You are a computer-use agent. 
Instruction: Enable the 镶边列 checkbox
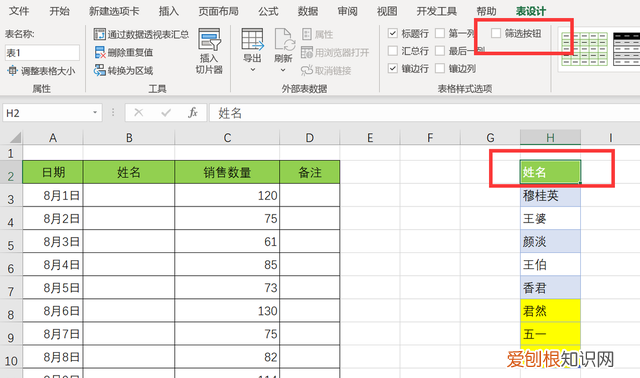(x=440, y=68)
